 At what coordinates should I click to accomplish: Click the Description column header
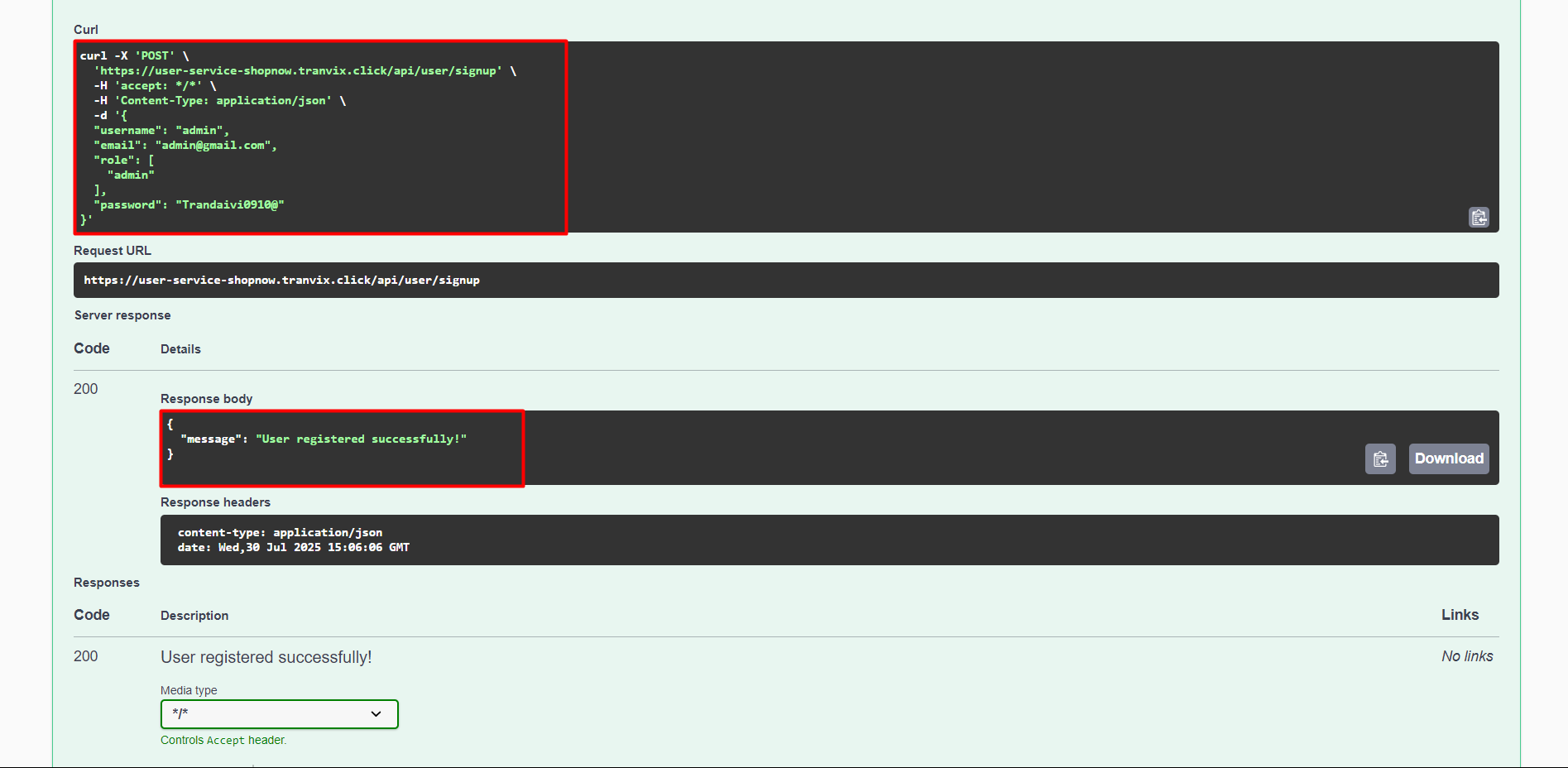[x=194, y=616]
